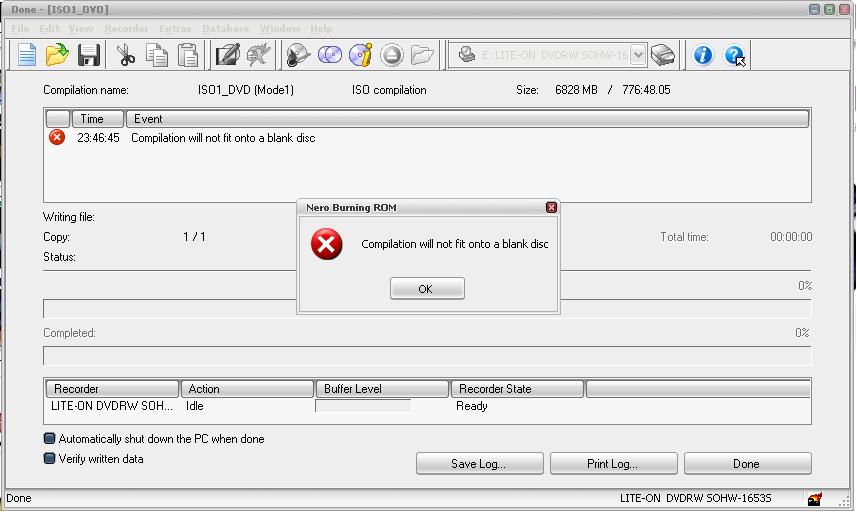Open the Window menu
This screenshot has height=512, width=857.
279,28
